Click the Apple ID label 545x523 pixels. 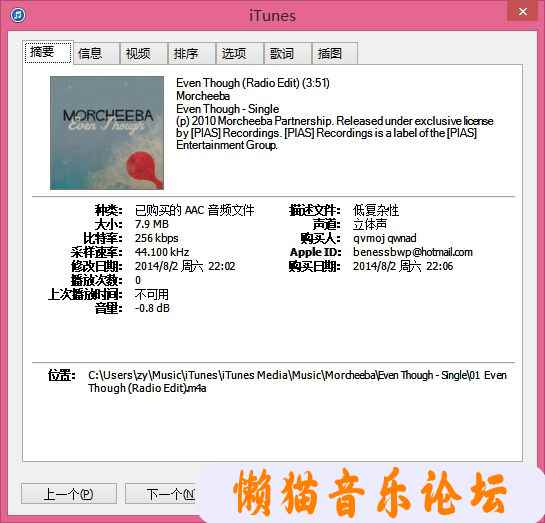(x=316, y=252)
